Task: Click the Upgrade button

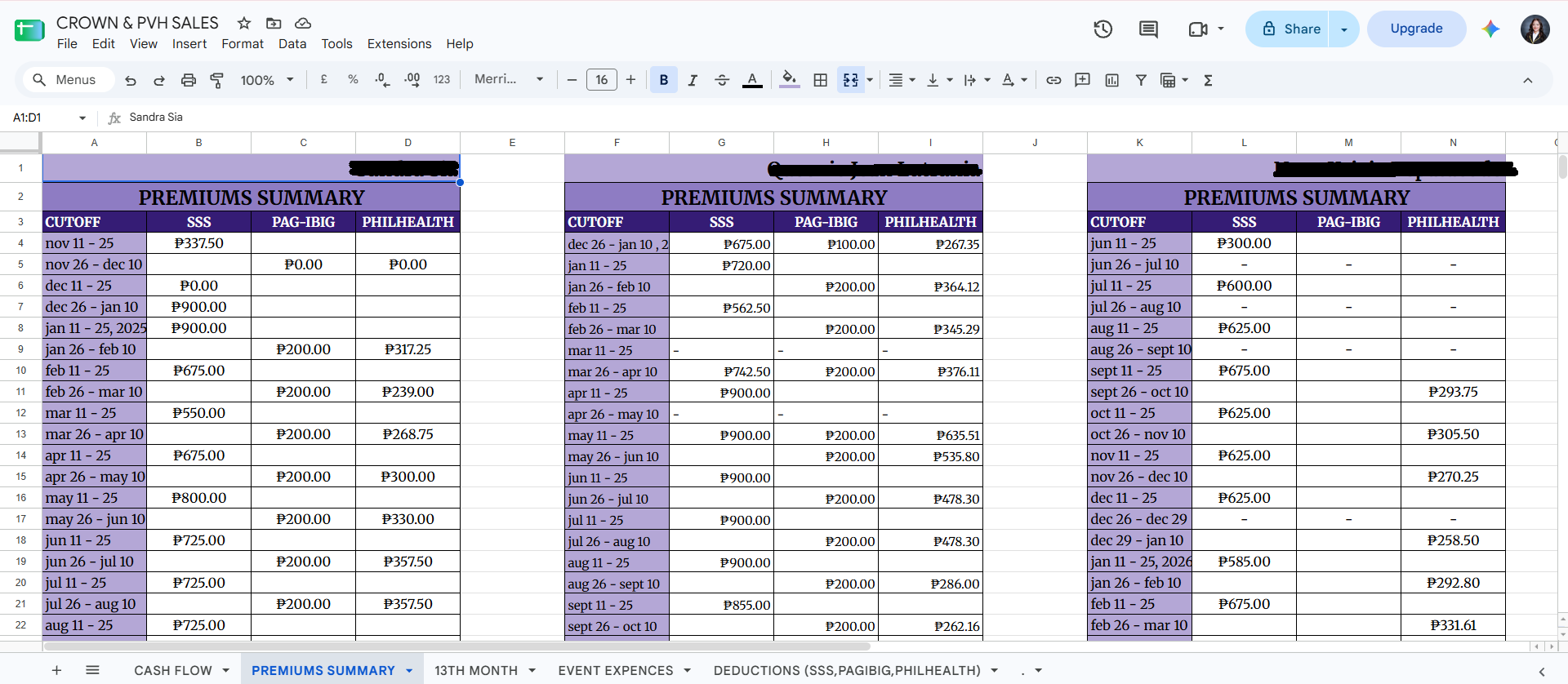Action: pyautogui.click(x=1416, y=29)
